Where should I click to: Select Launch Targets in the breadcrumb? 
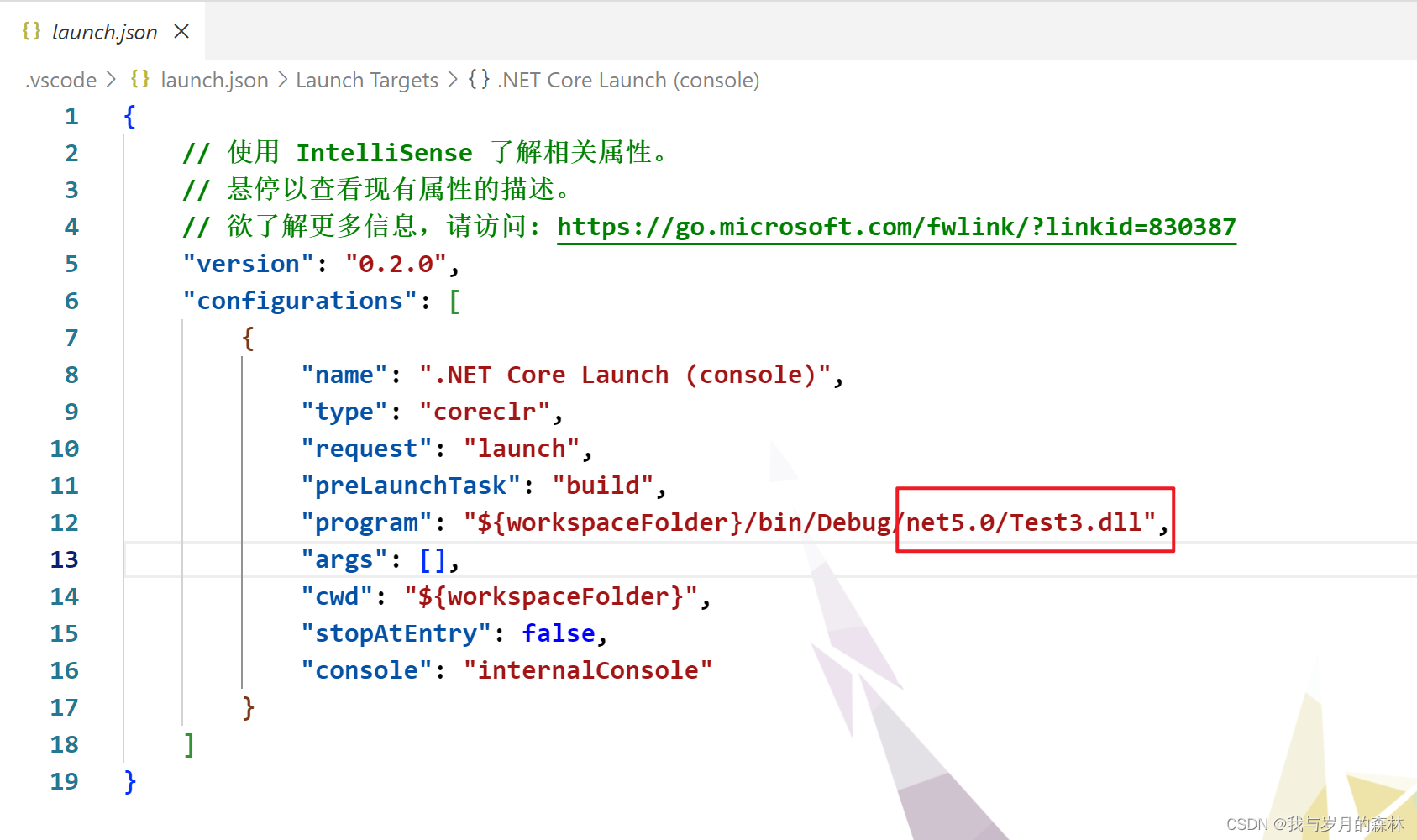pyautogui.click(x=367, y=79)
